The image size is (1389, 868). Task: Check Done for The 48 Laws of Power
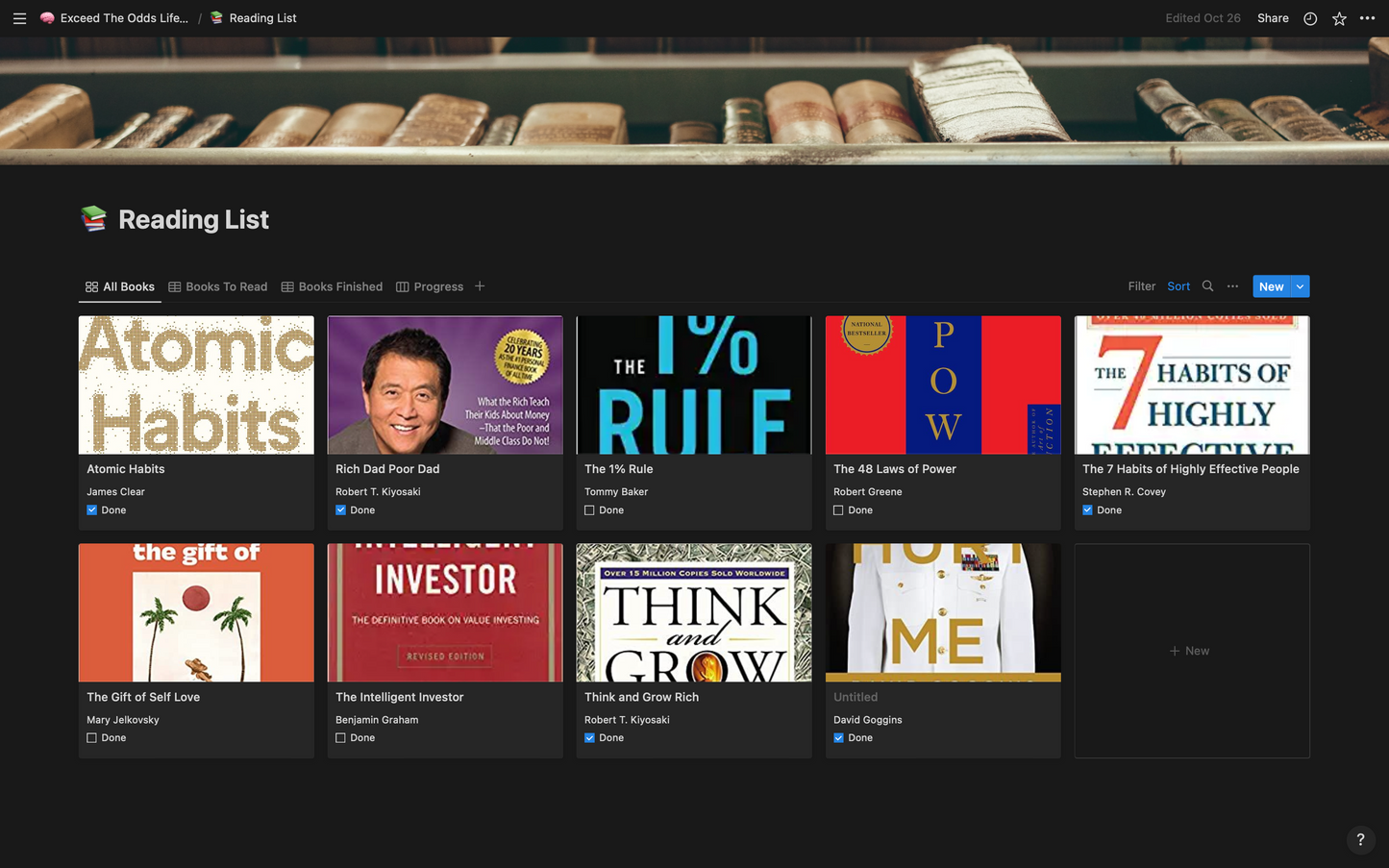pos(839,510)
